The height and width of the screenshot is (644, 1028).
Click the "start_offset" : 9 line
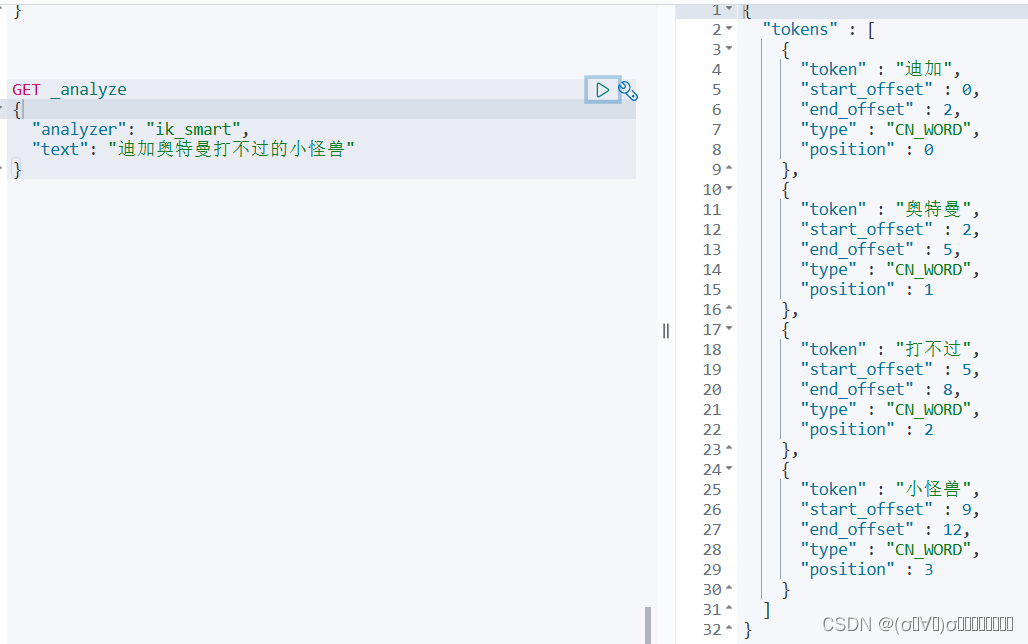[890, 510]
